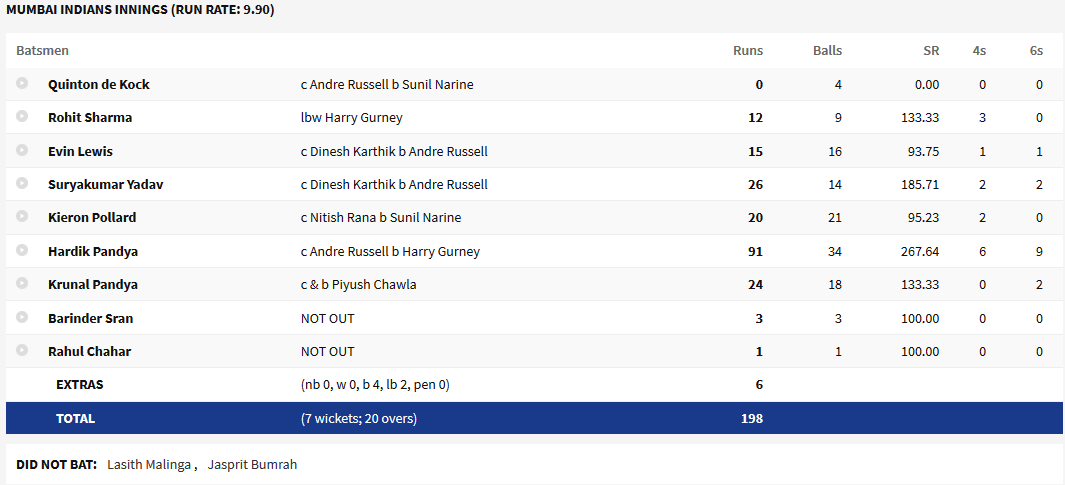Click Jasprit Bumrah in Did Not Bat

(252, 464)
